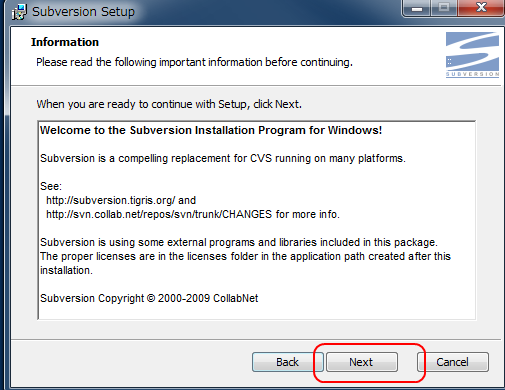Click the Subversion logo in header
The image size is (505, 390).
pos(472,55)
